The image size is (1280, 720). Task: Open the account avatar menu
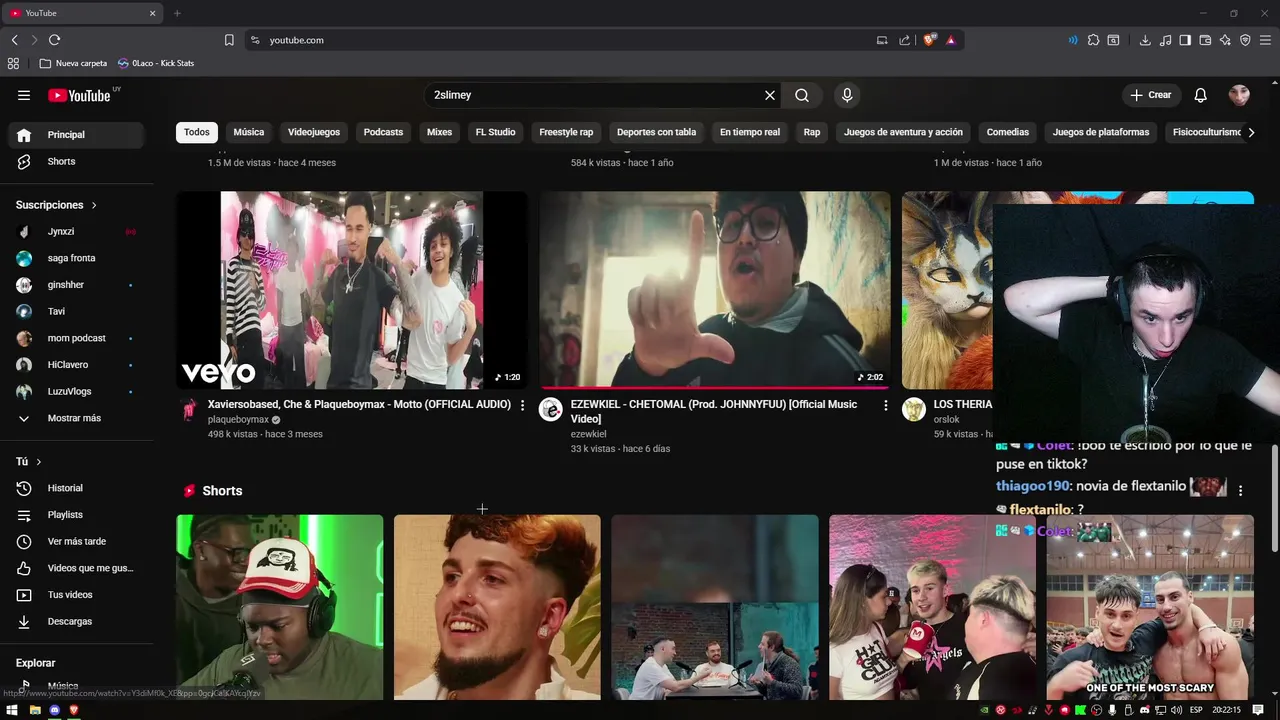pyautogui.click(x=1239, y=95)
